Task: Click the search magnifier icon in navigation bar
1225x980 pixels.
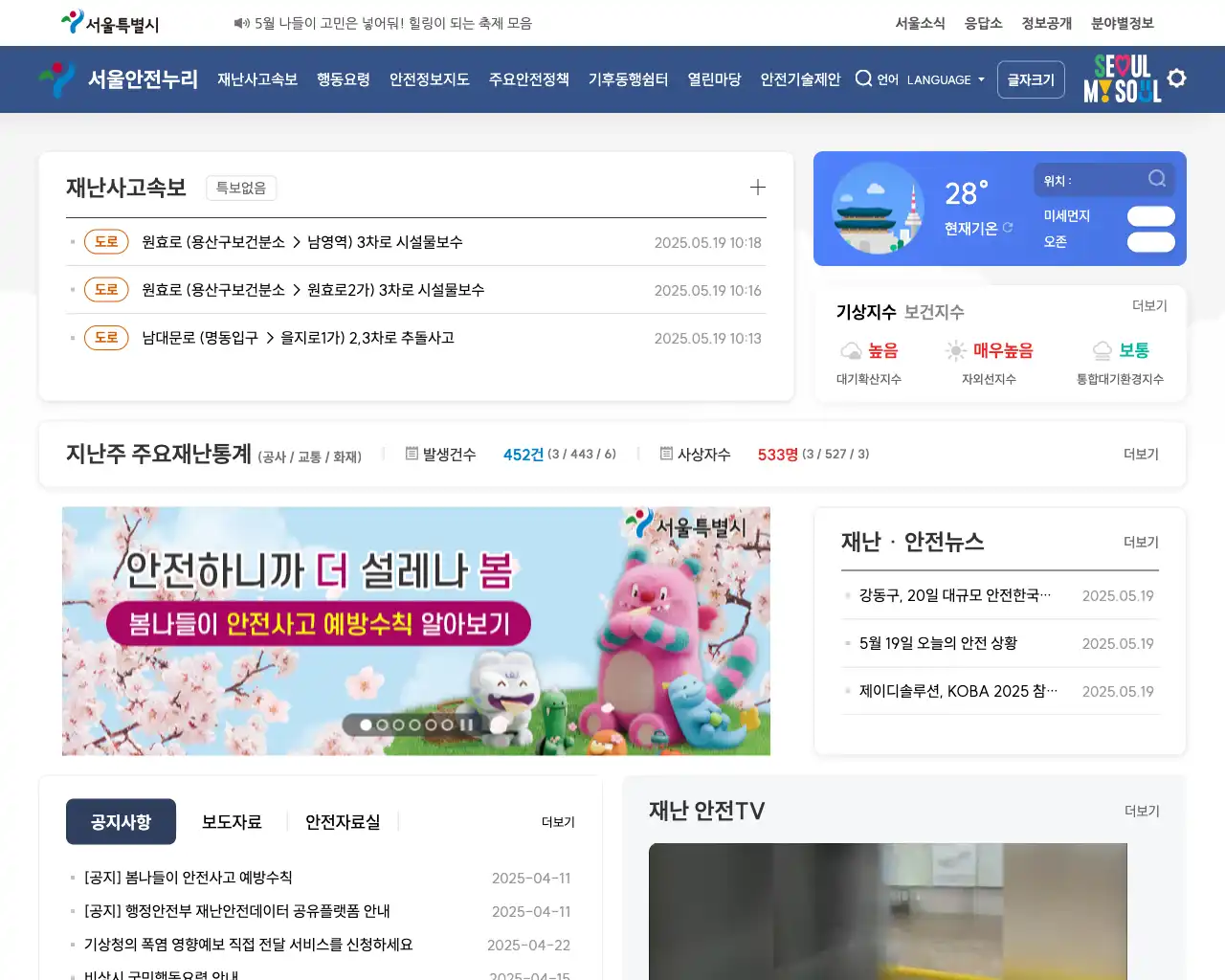Action: click(863, 78)
